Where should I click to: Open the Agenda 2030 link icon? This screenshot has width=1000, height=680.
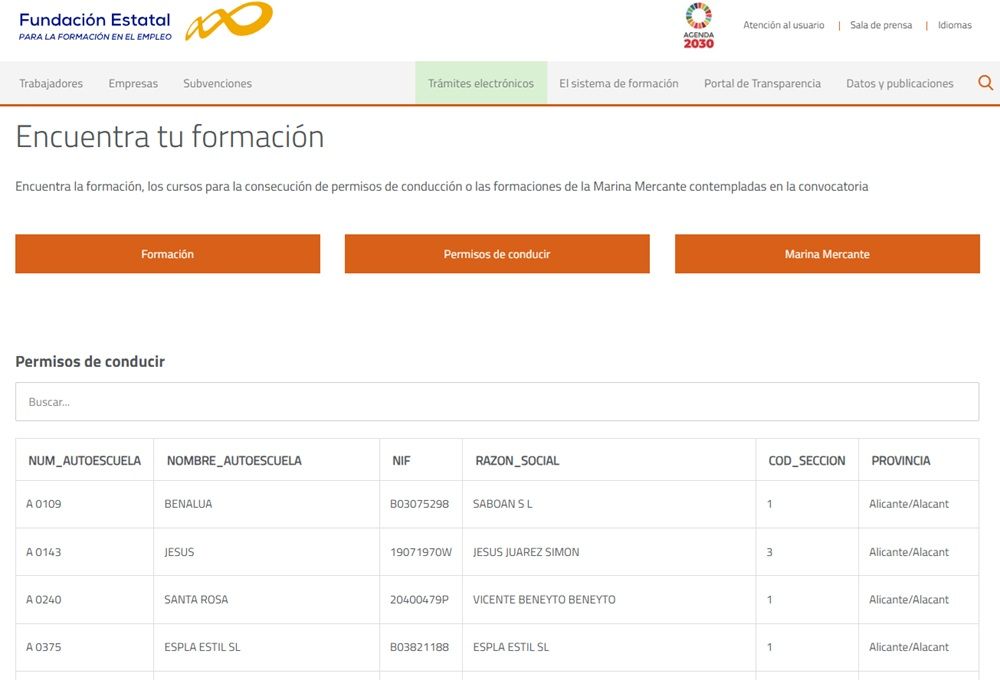[697, 22]
